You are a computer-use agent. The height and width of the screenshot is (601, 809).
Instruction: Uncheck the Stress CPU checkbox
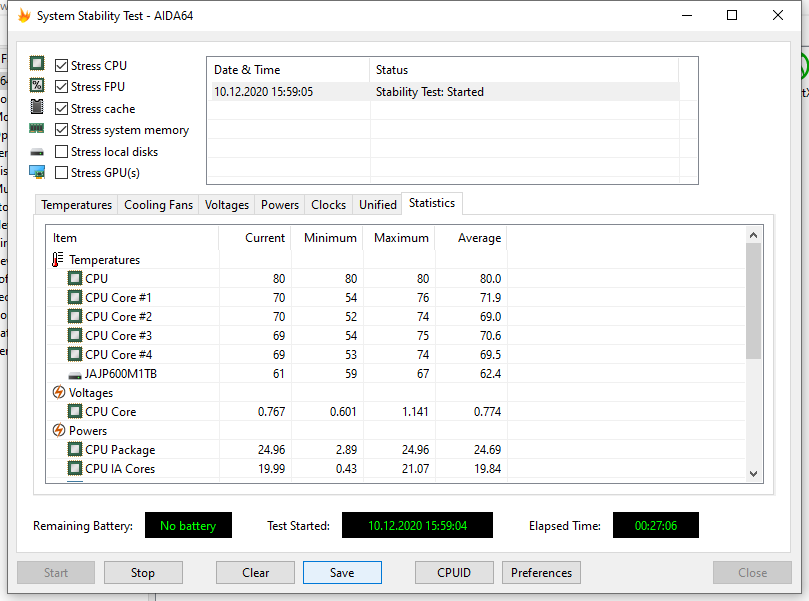point(61,66)
